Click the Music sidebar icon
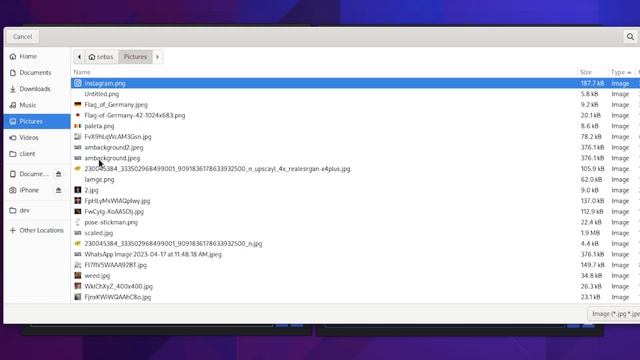 pyautogui.click(x=13, y=105)
